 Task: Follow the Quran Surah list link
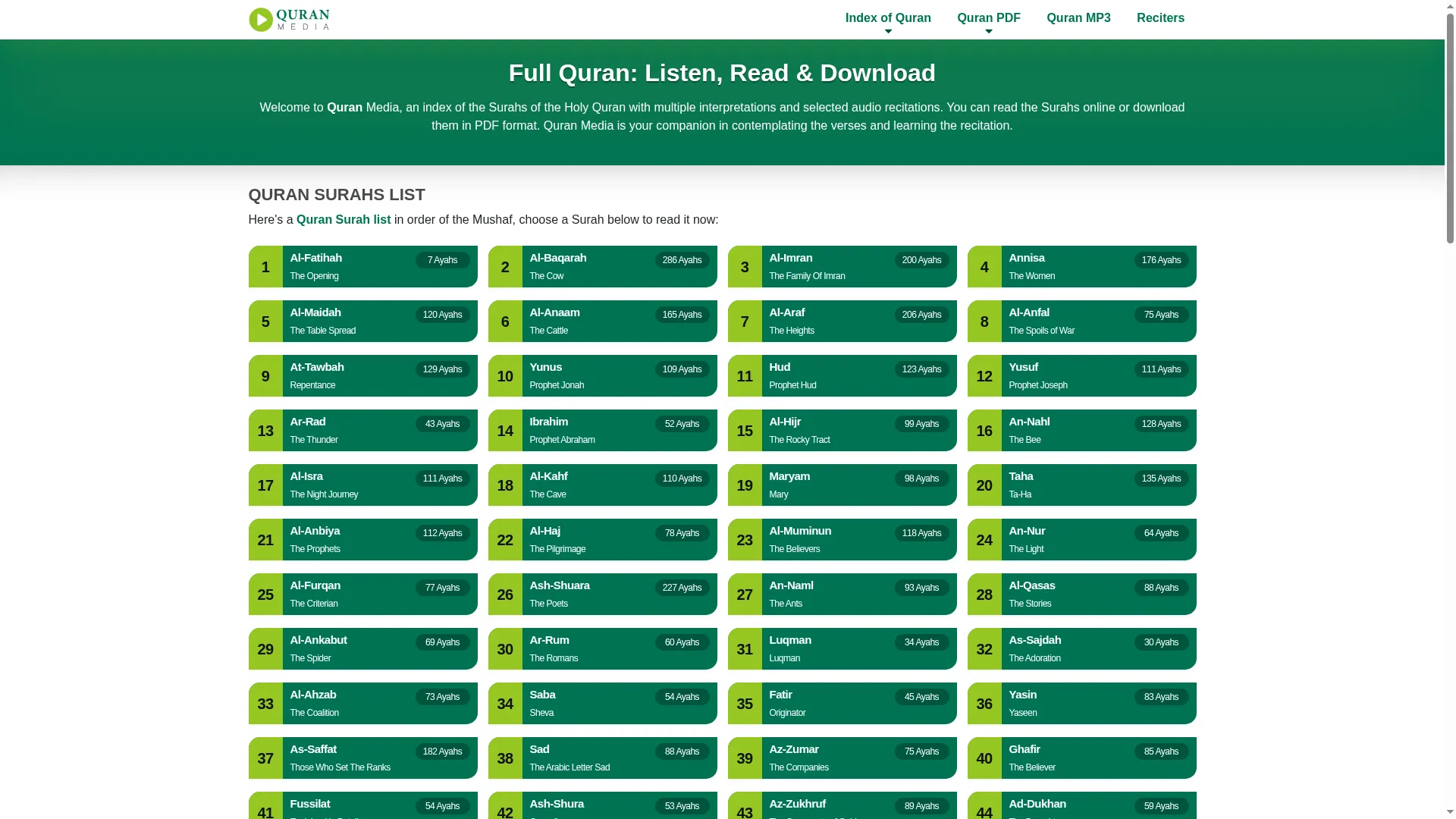pyautogui.click(x=344, y=219)
